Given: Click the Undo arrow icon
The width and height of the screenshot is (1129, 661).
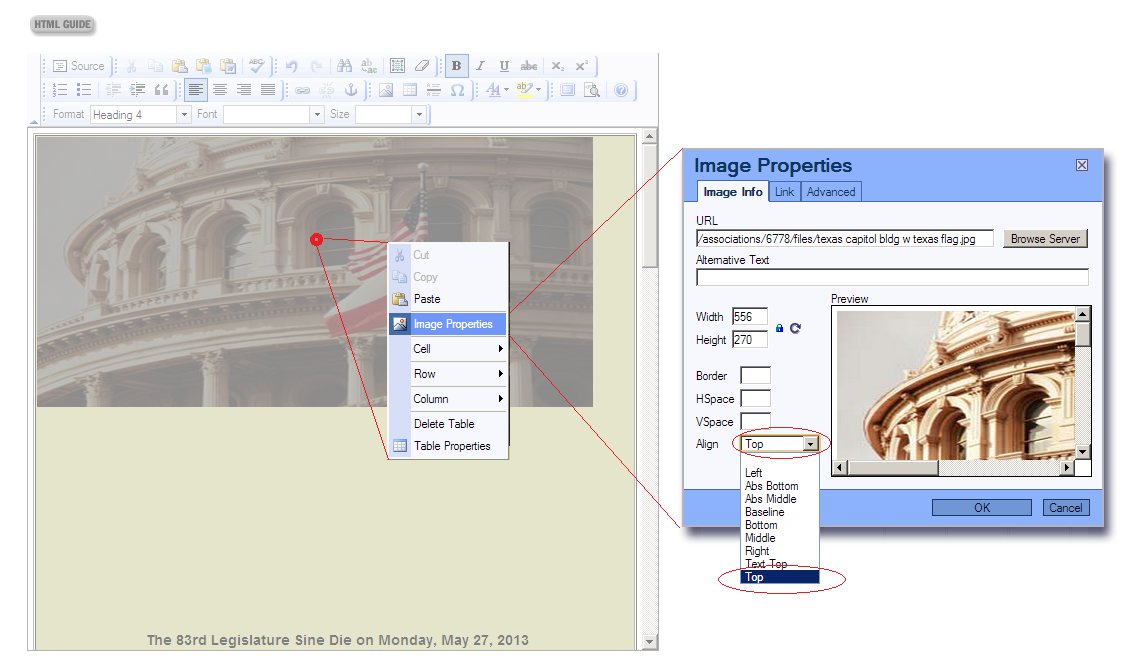Looking at the screenshot, I should point(291,66).
